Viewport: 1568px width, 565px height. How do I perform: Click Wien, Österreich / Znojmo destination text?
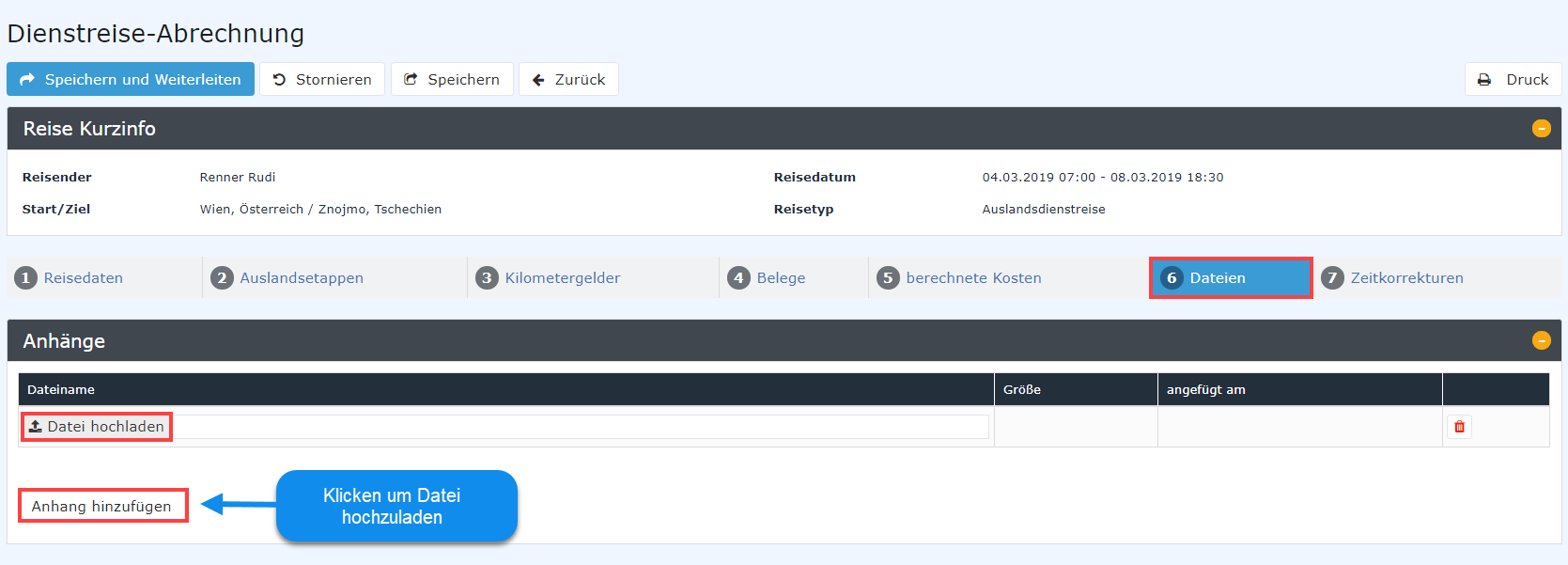[x=320, y=209]
